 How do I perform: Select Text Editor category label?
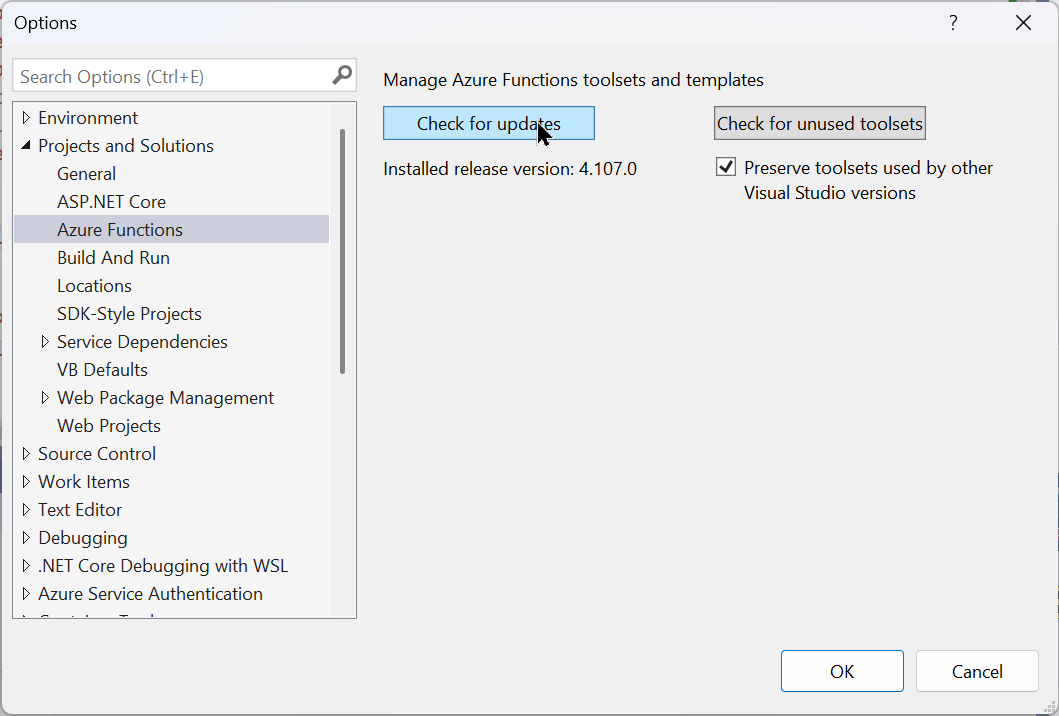80,510
